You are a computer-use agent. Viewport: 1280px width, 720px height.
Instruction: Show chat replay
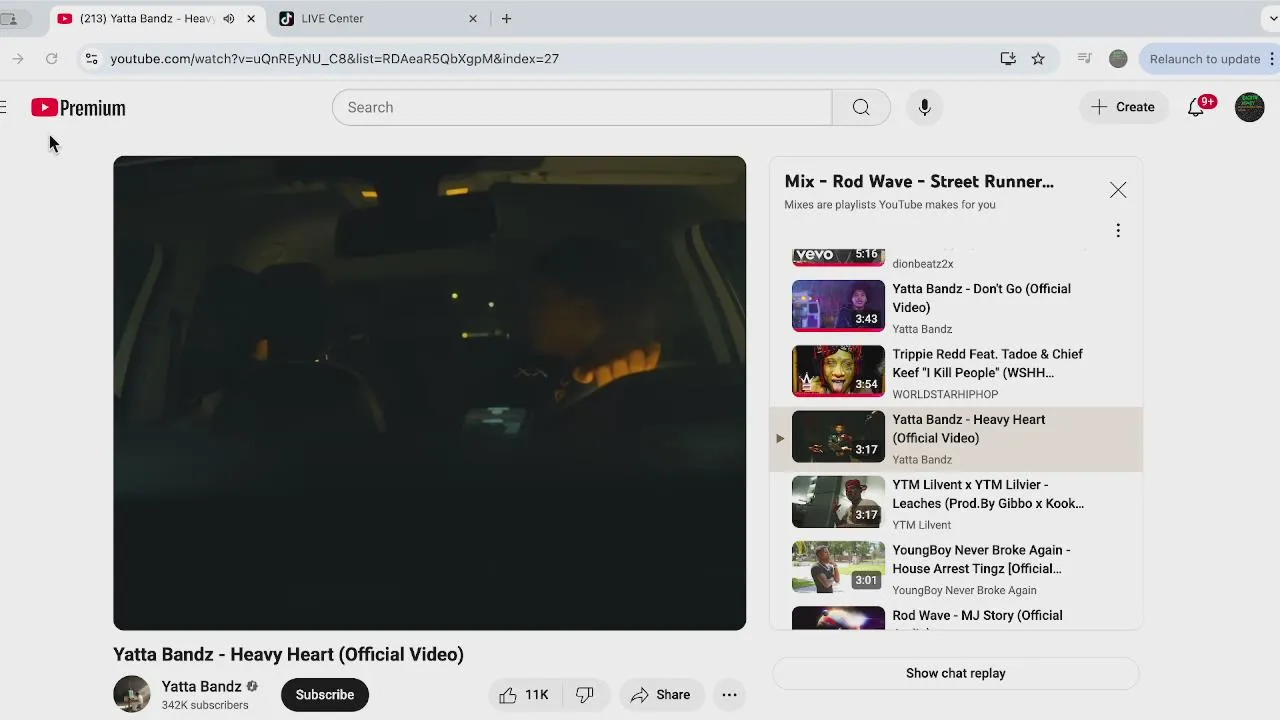956,673
